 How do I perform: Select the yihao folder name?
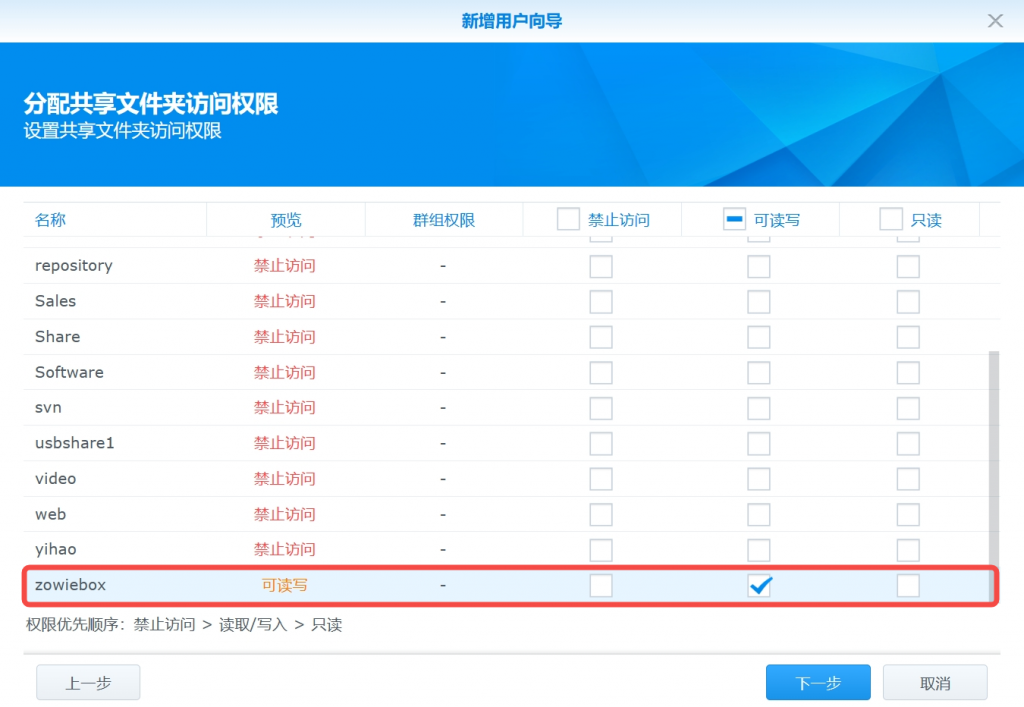[x=56, y=550]
